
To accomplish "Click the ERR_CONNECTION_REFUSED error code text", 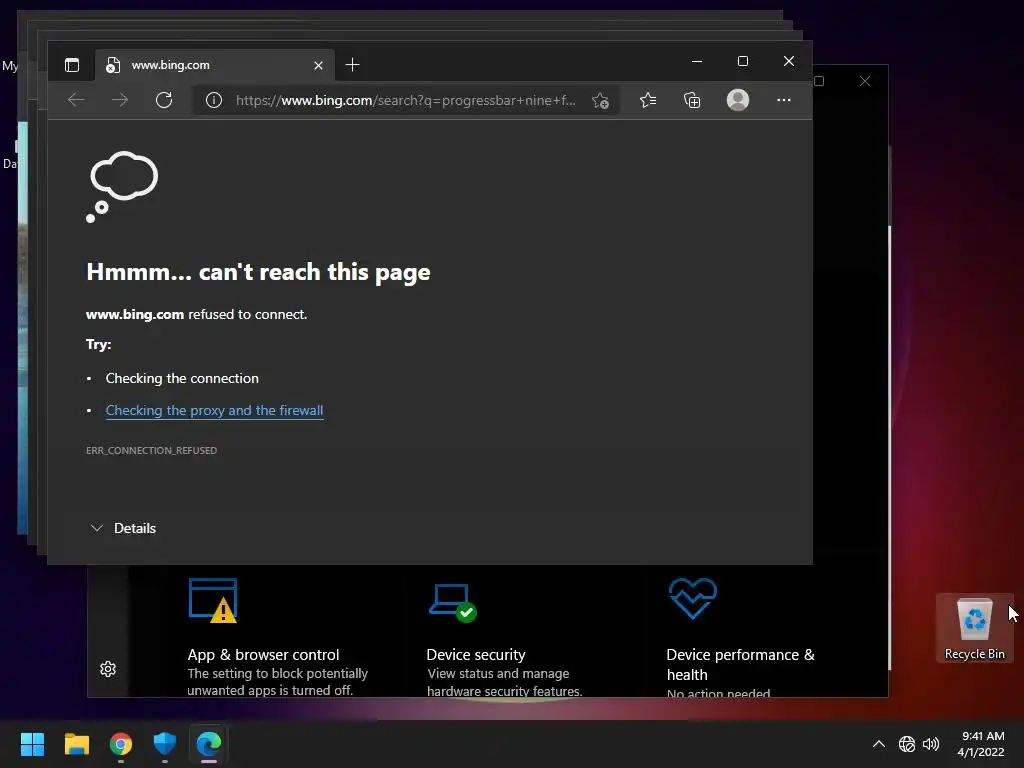I will [x=152, y=451].
